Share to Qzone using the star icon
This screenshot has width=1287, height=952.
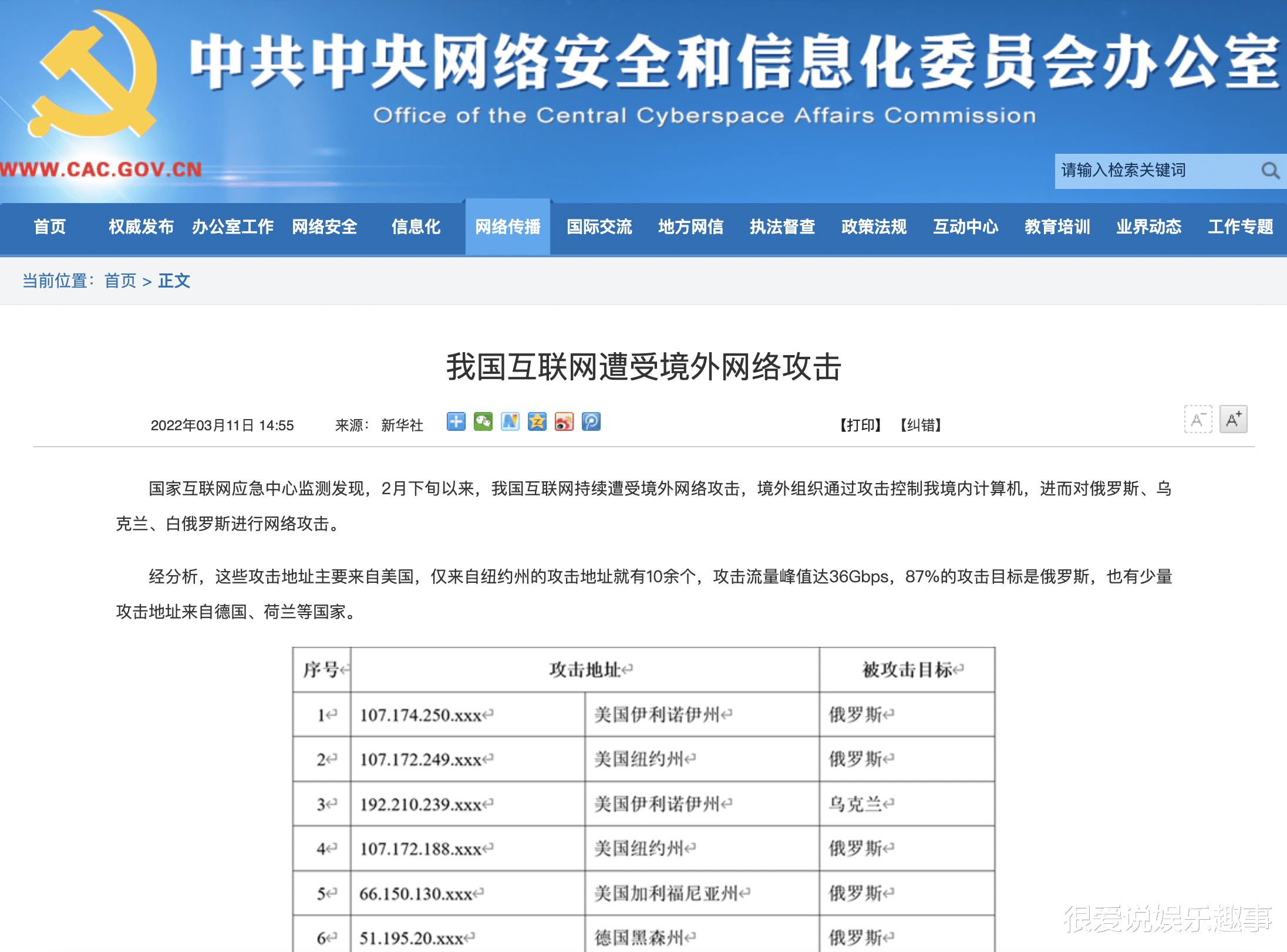point(537,421)
